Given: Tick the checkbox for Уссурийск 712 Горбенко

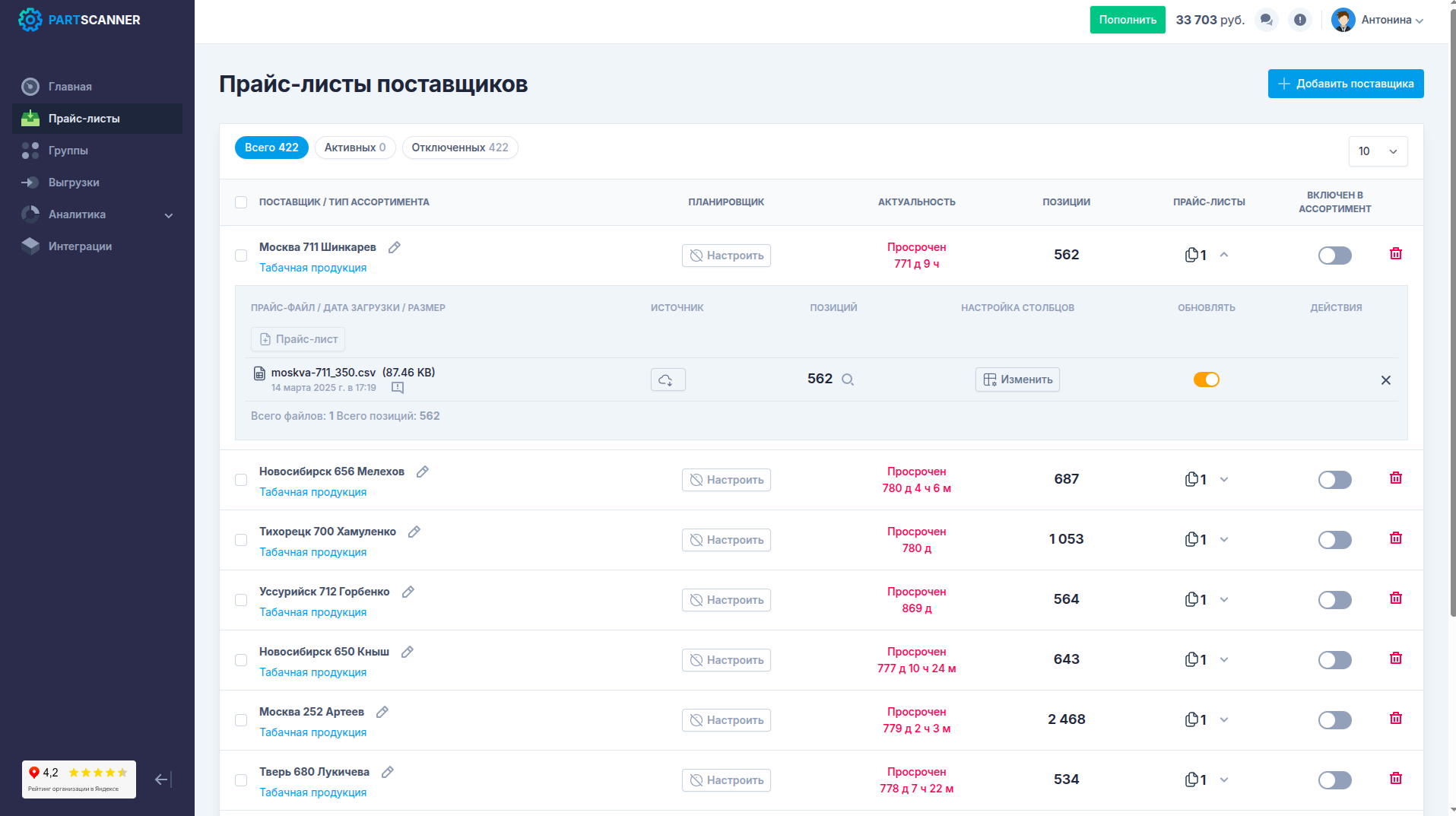Looking at the screenshot, I should (x=241, y=600).
